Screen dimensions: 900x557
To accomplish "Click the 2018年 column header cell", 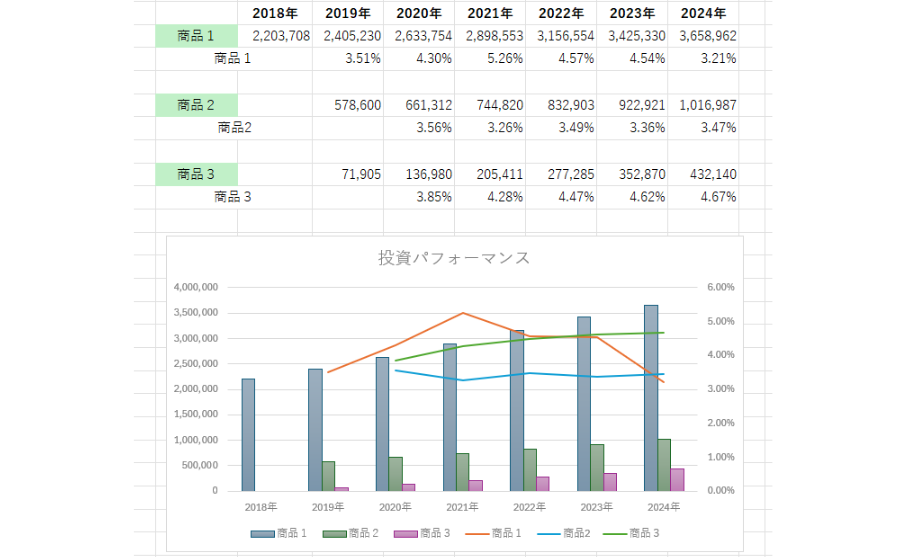I will 275,13.
